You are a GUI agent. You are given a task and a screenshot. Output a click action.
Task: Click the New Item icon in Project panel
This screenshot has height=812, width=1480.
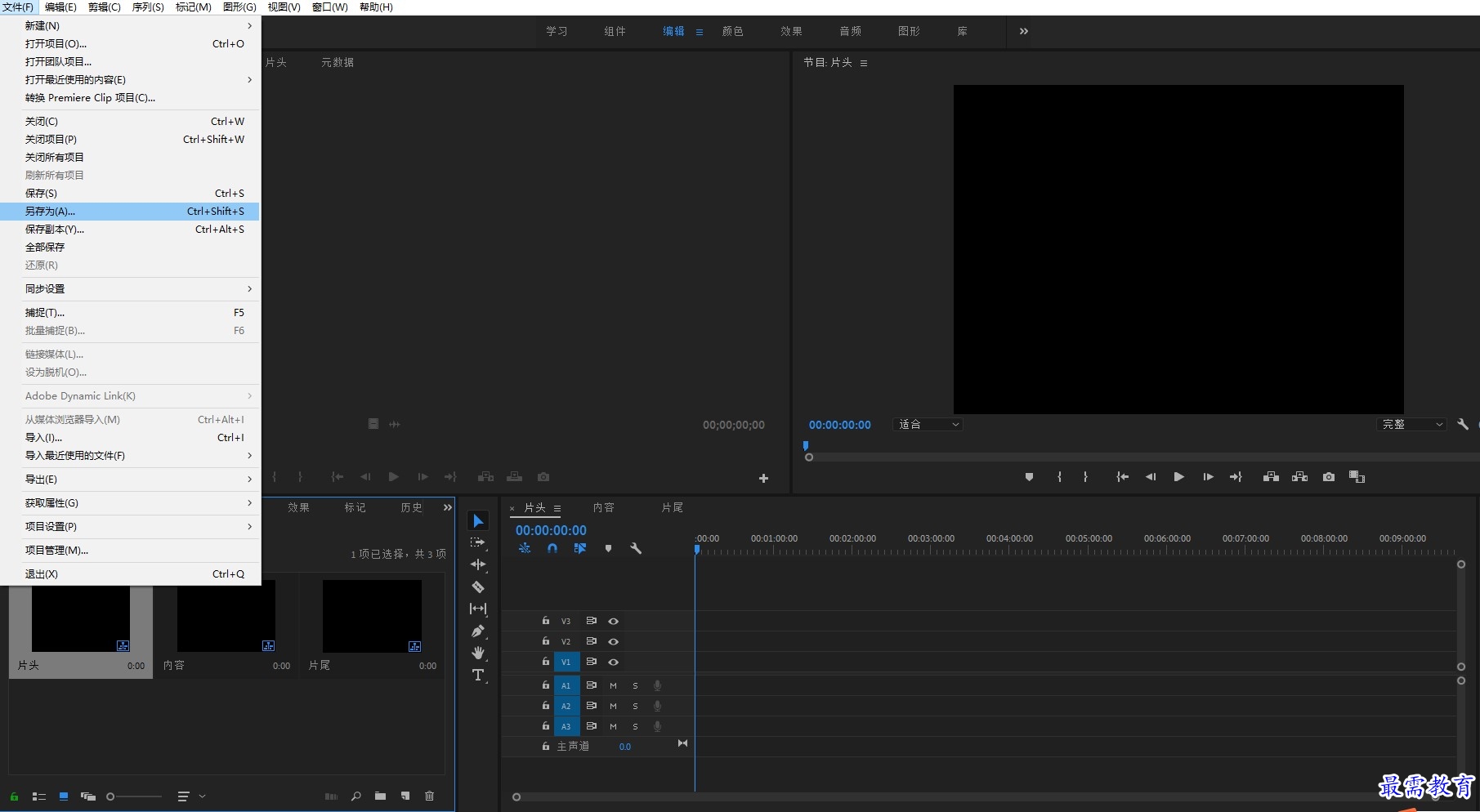pyautogui.click(x=405, y=796)
